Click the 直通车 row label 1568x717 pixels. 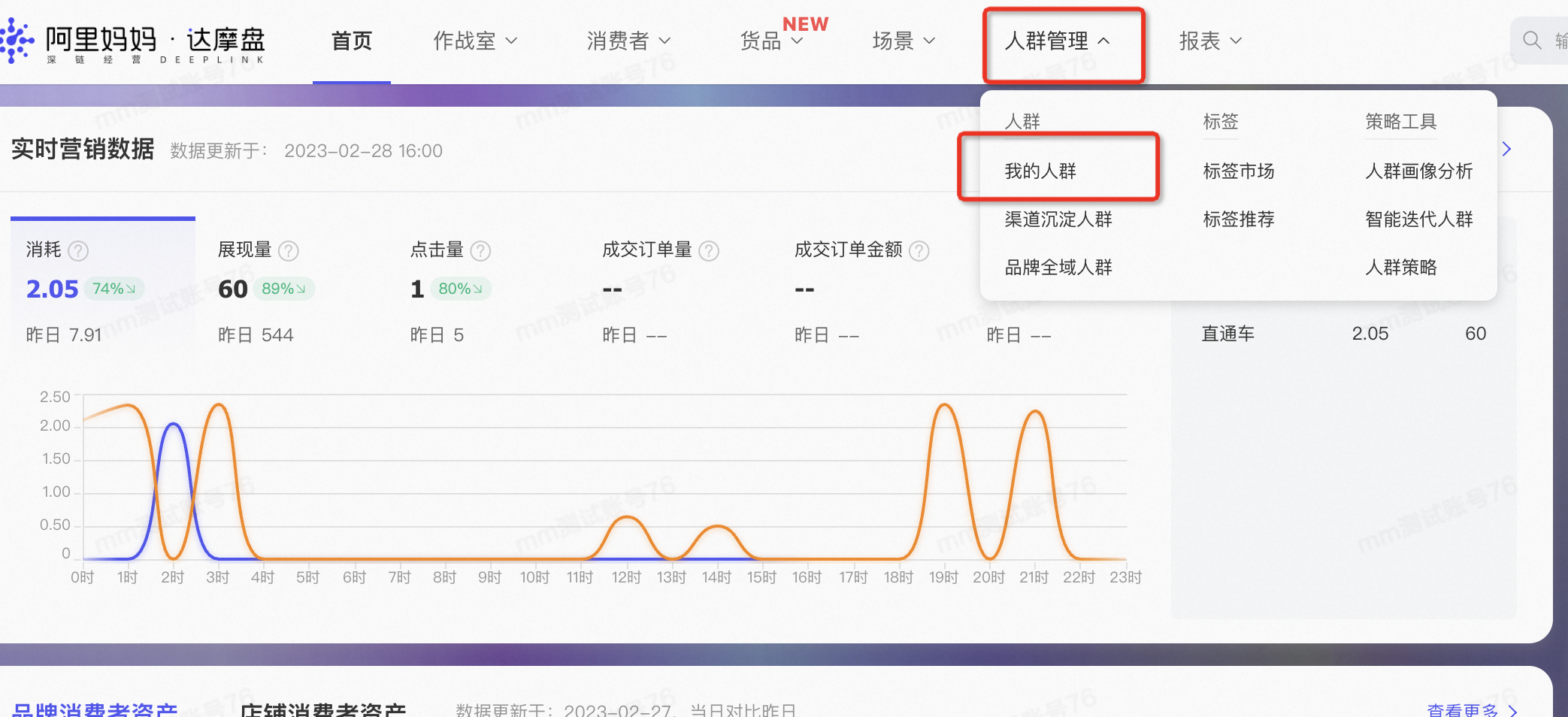tap(1228, 334)
